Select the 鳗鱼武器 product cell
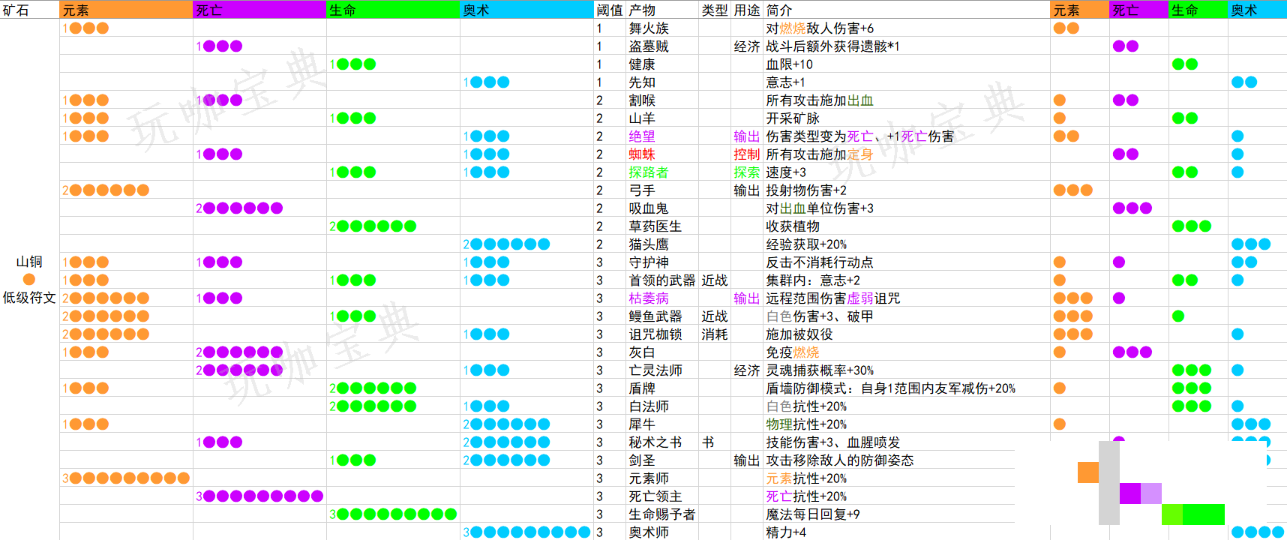 pos(656,316)
